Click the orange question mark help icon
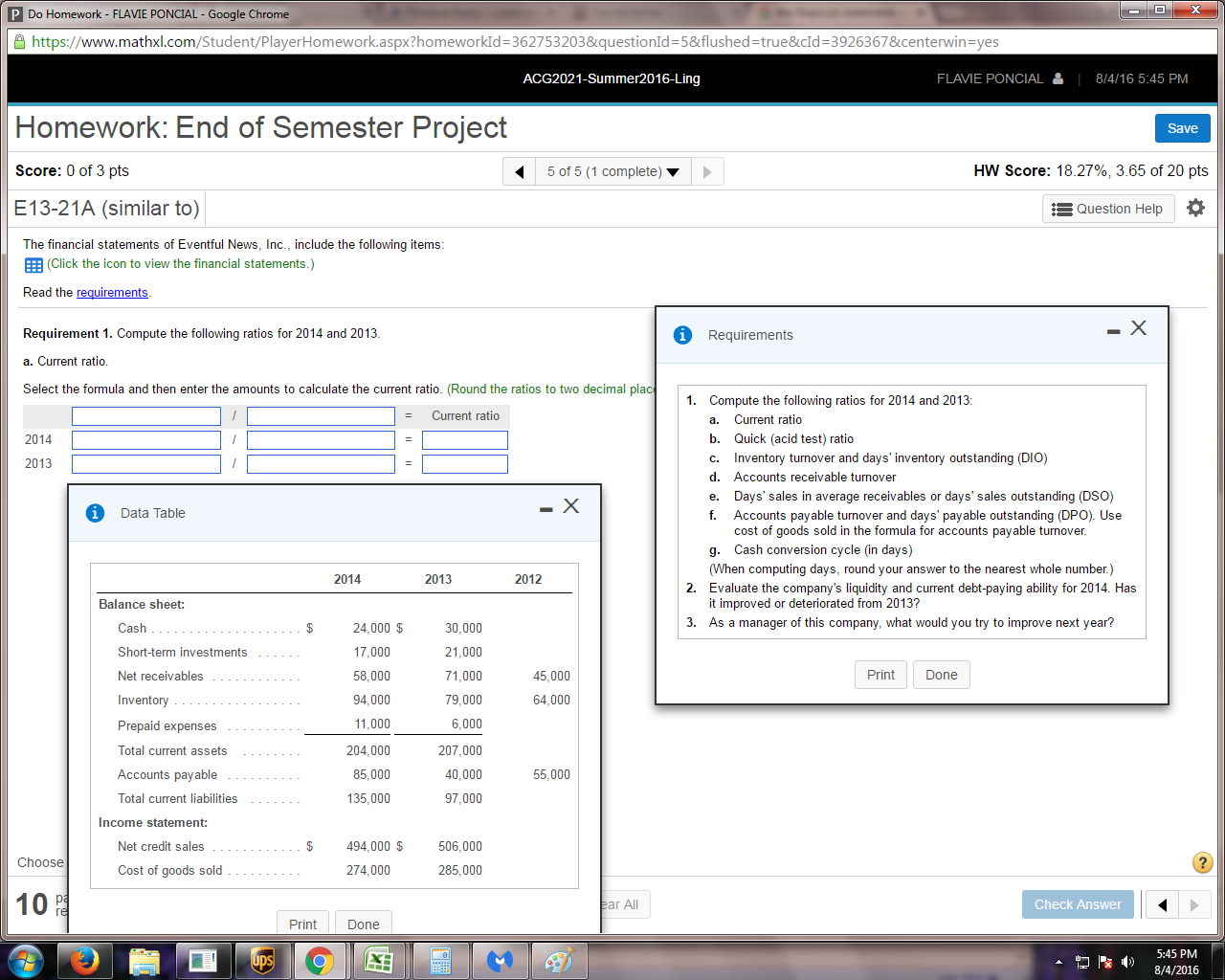1225x980 pixels. click(x=1202, y=862)
